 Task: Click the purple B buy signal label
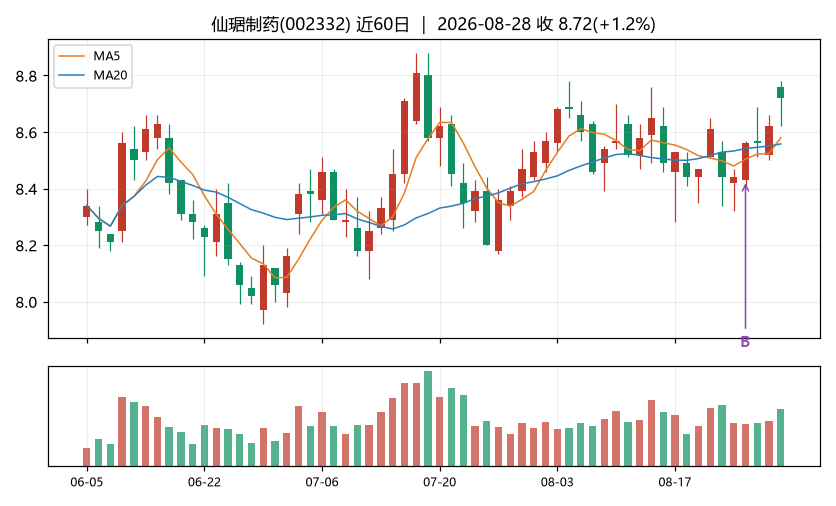745,342
